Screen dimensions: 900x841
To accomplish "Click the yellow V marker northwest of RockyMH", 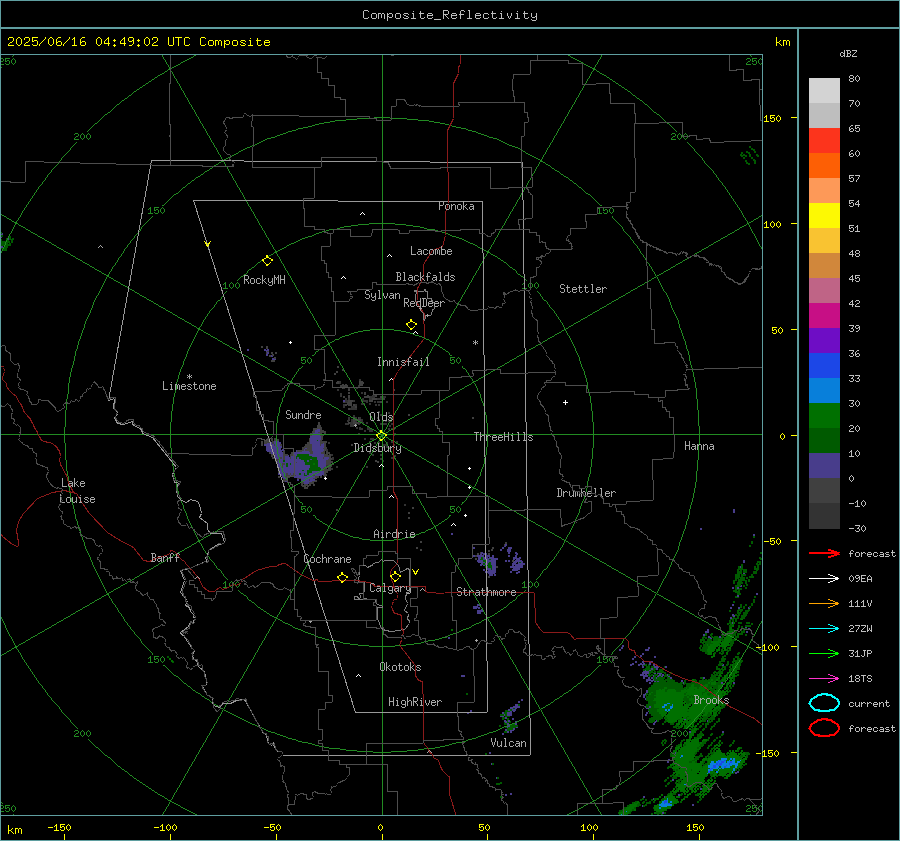I will pyautogui.click(x=208, y=245).
